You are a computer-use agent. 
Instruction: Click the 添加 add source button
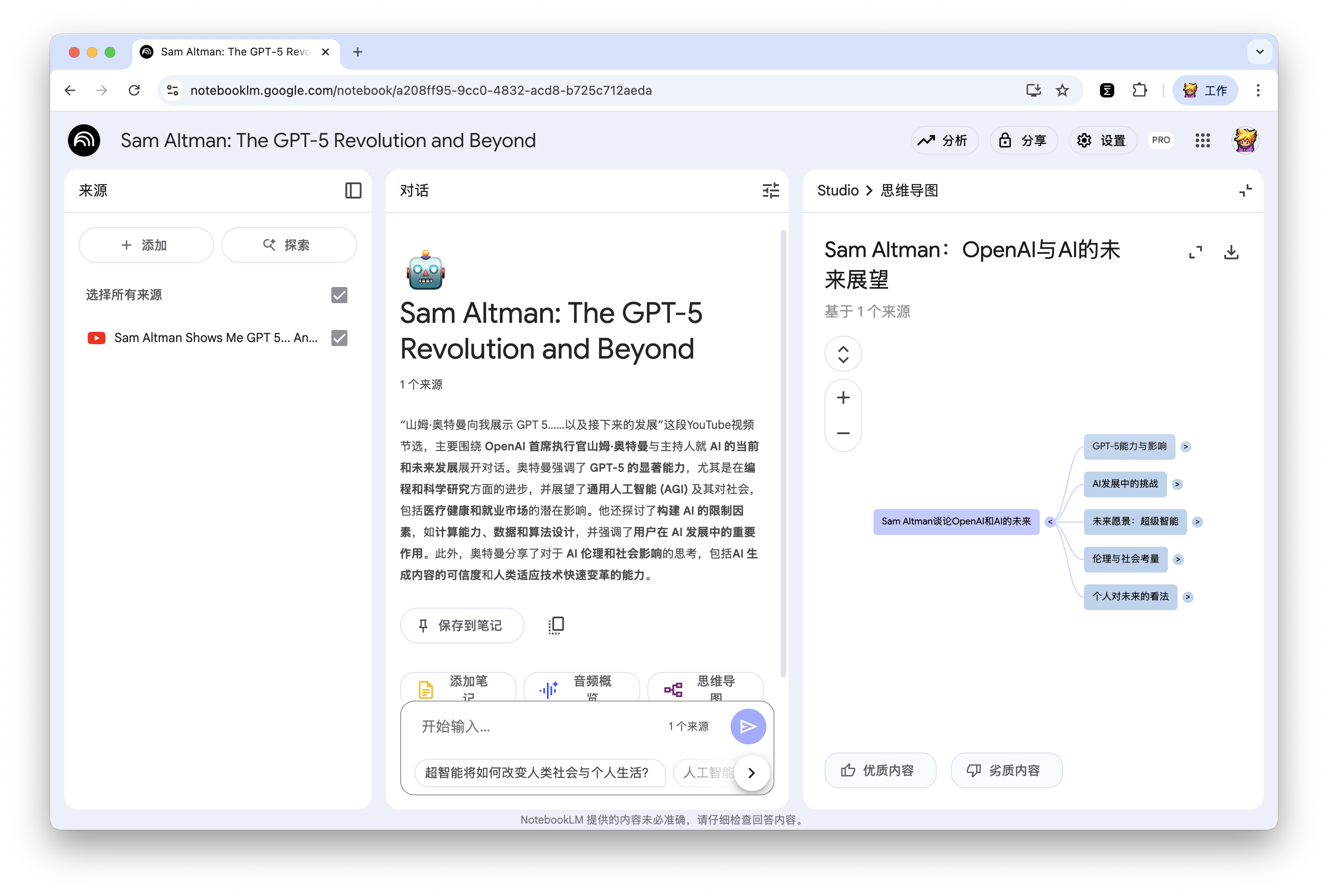[x=146, y=245]
